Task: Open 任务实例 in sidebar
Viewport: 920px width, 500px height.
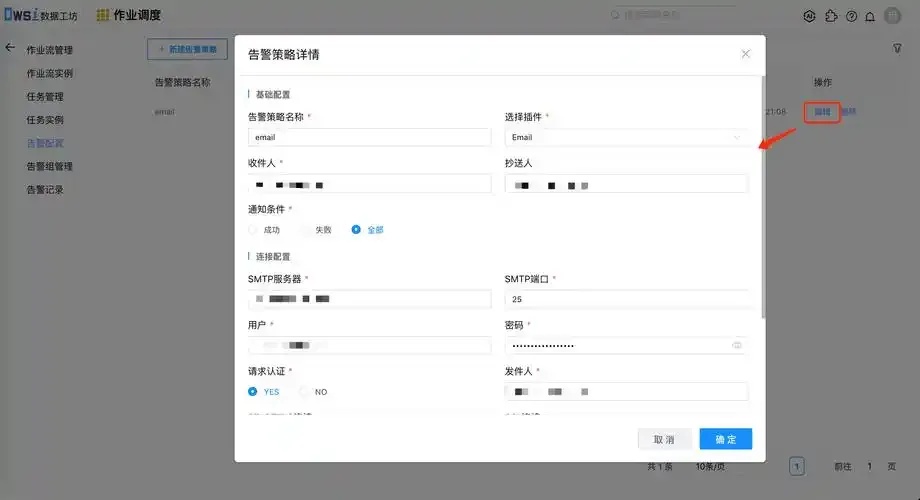Action: [45, 120]
